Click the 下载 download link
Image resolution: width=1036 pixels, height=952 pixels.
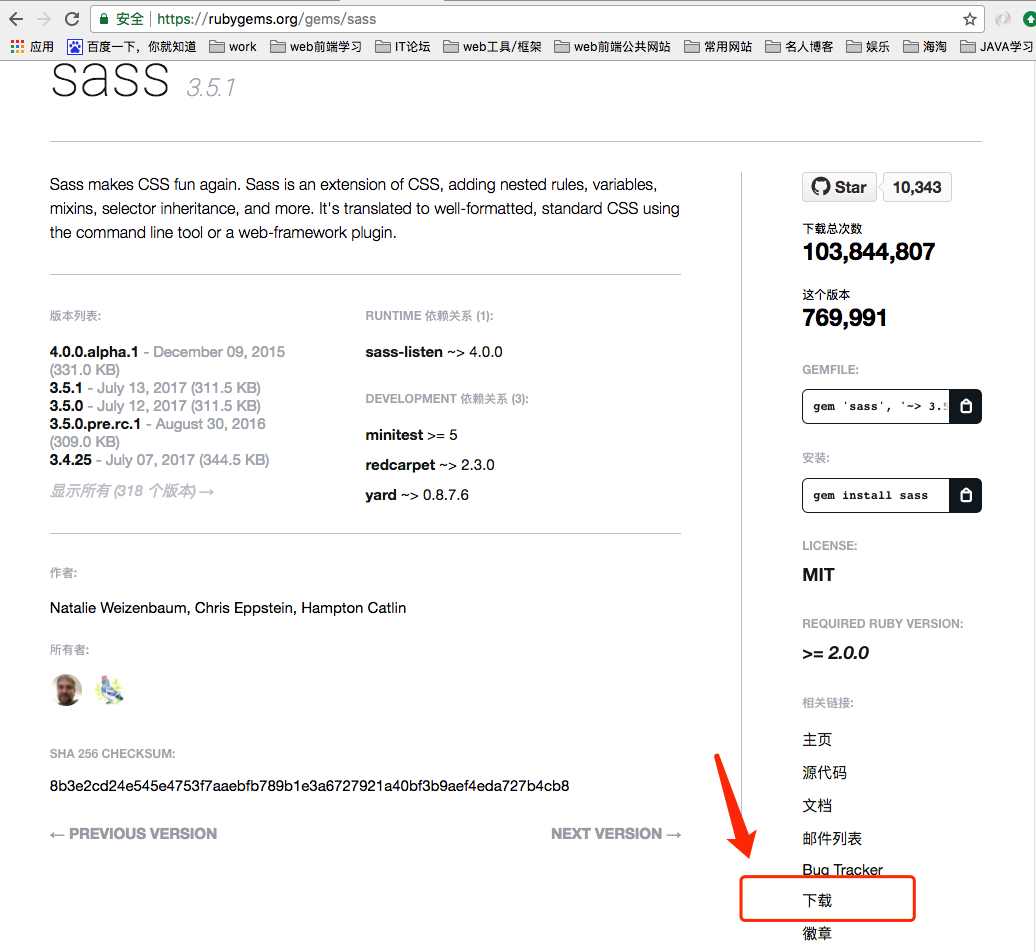pos(817,900)
